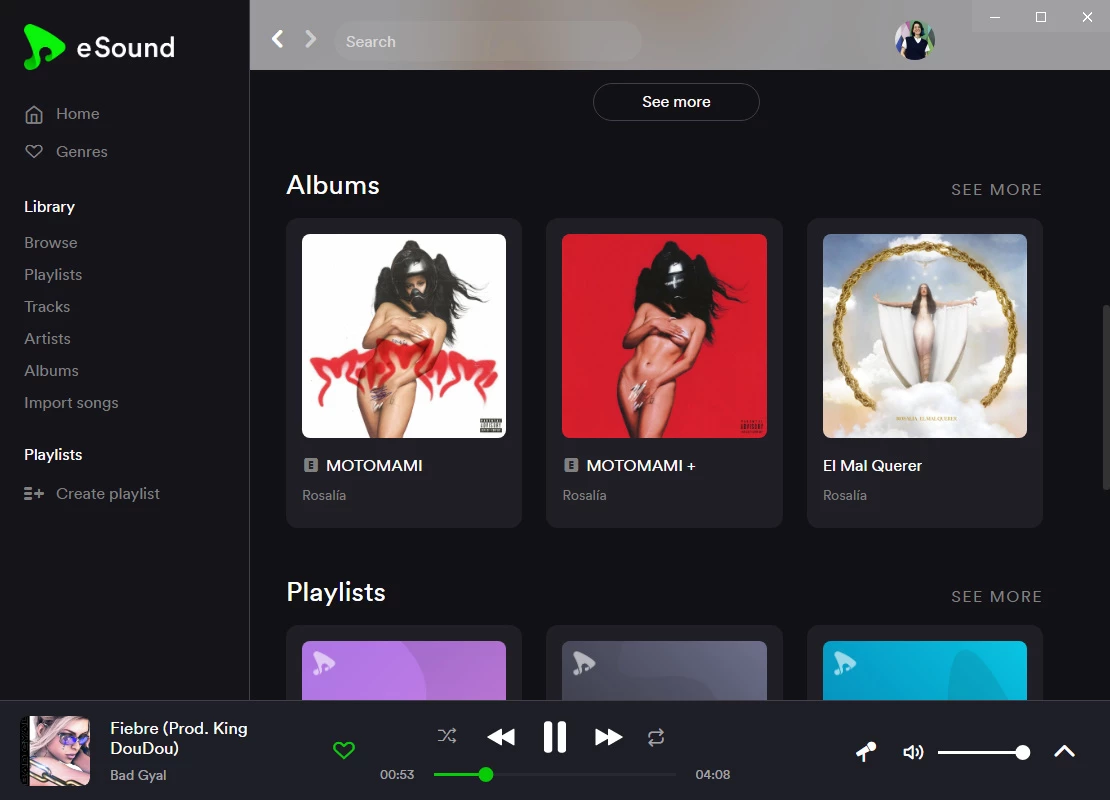Click the Home house icon

[34, 114]
